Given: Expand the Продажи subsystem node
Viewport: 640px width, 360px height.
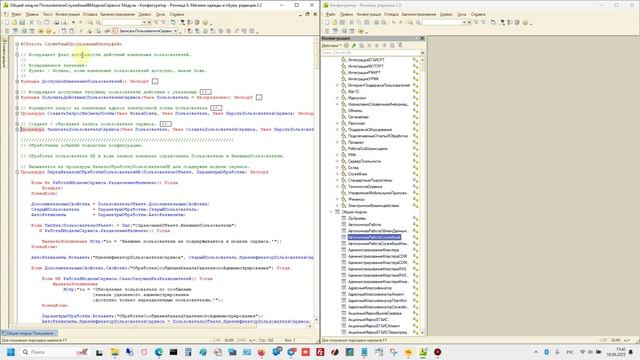Looking at the screenshot, I should (338, 142).
